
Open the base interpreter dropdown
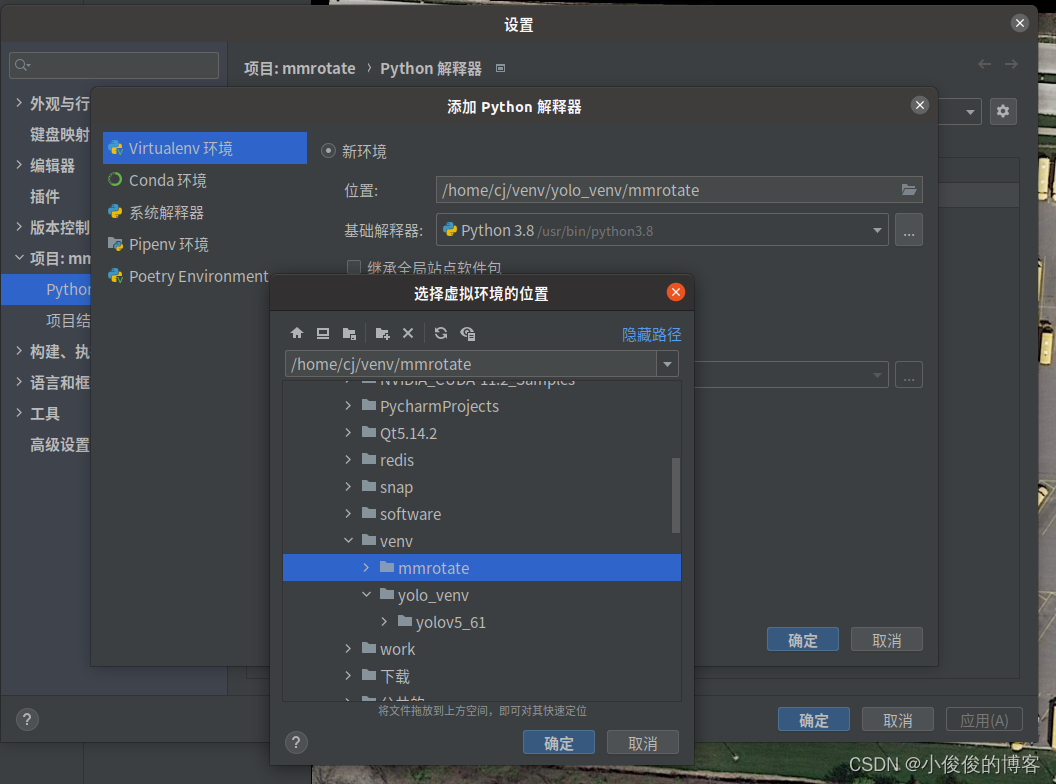877,230
